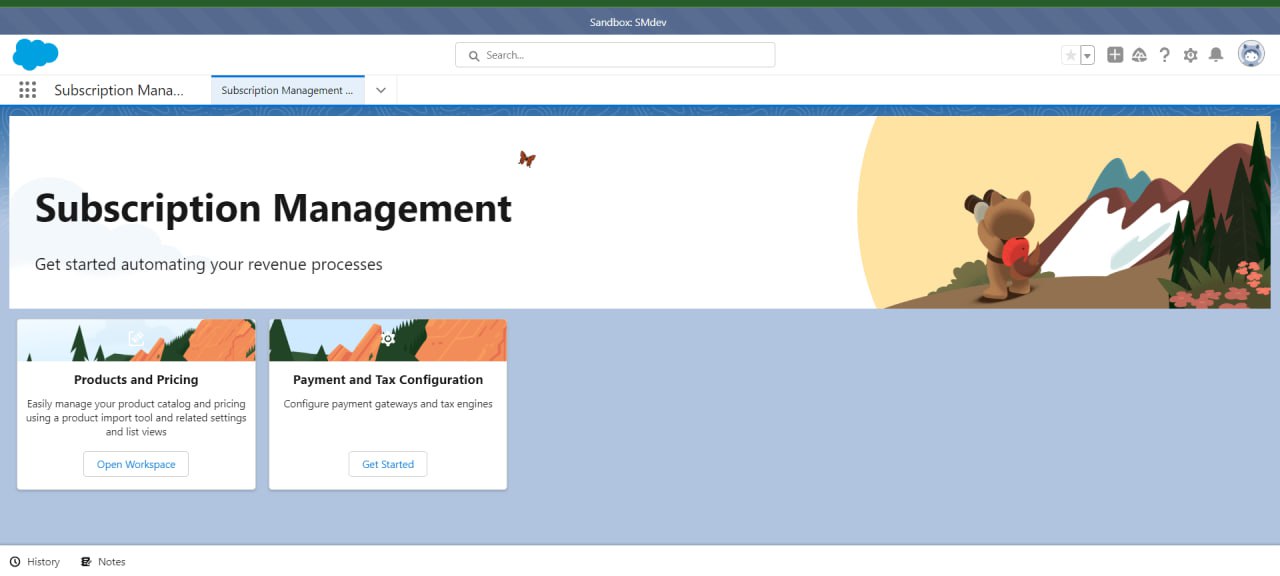Image resolution: width=1280 pixels, height=576 pixels.
Task: Open History in the utility bar
Action: [35, 561]
